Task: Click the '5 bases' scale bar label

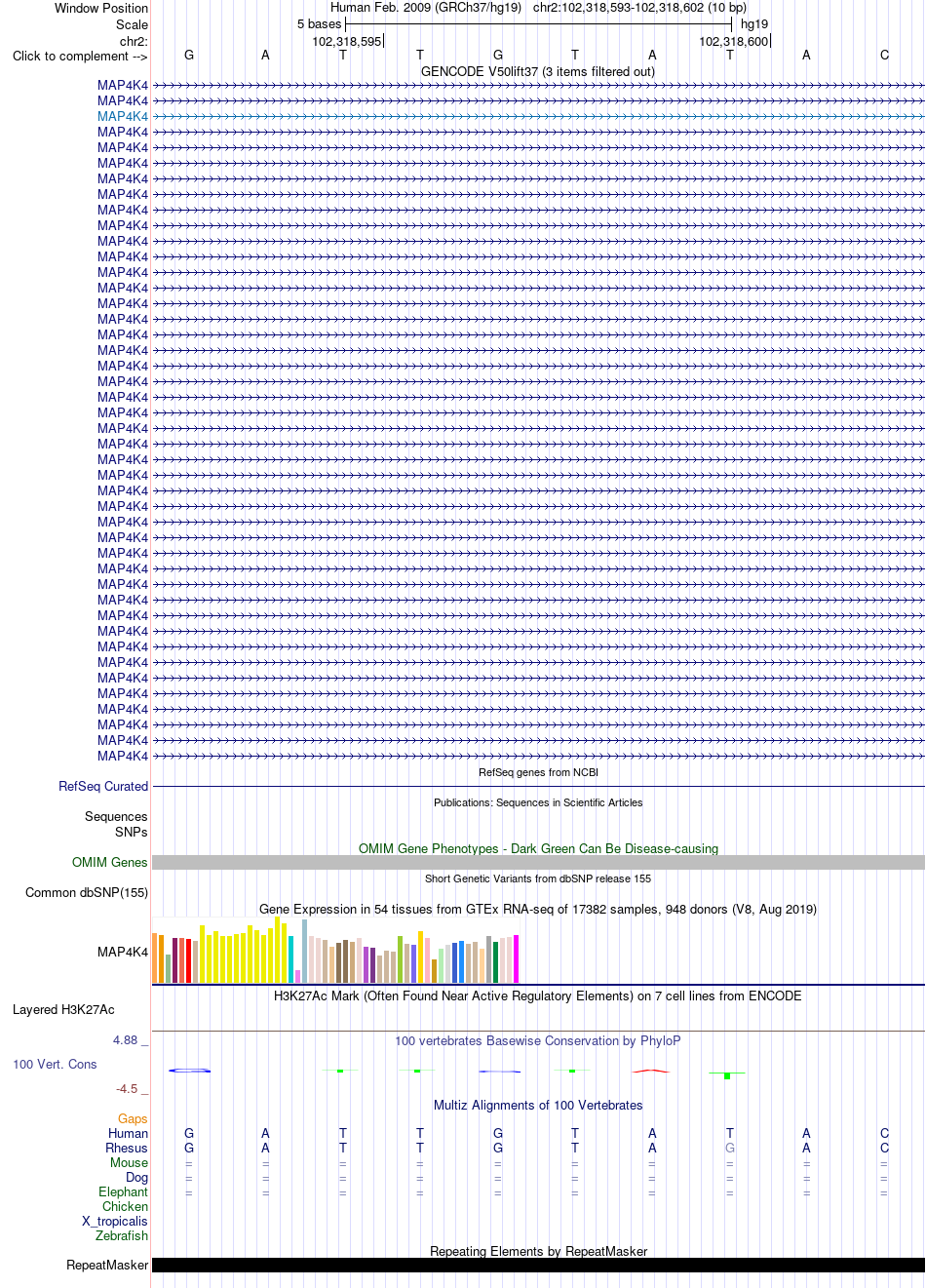Action: tap(320, 23)
